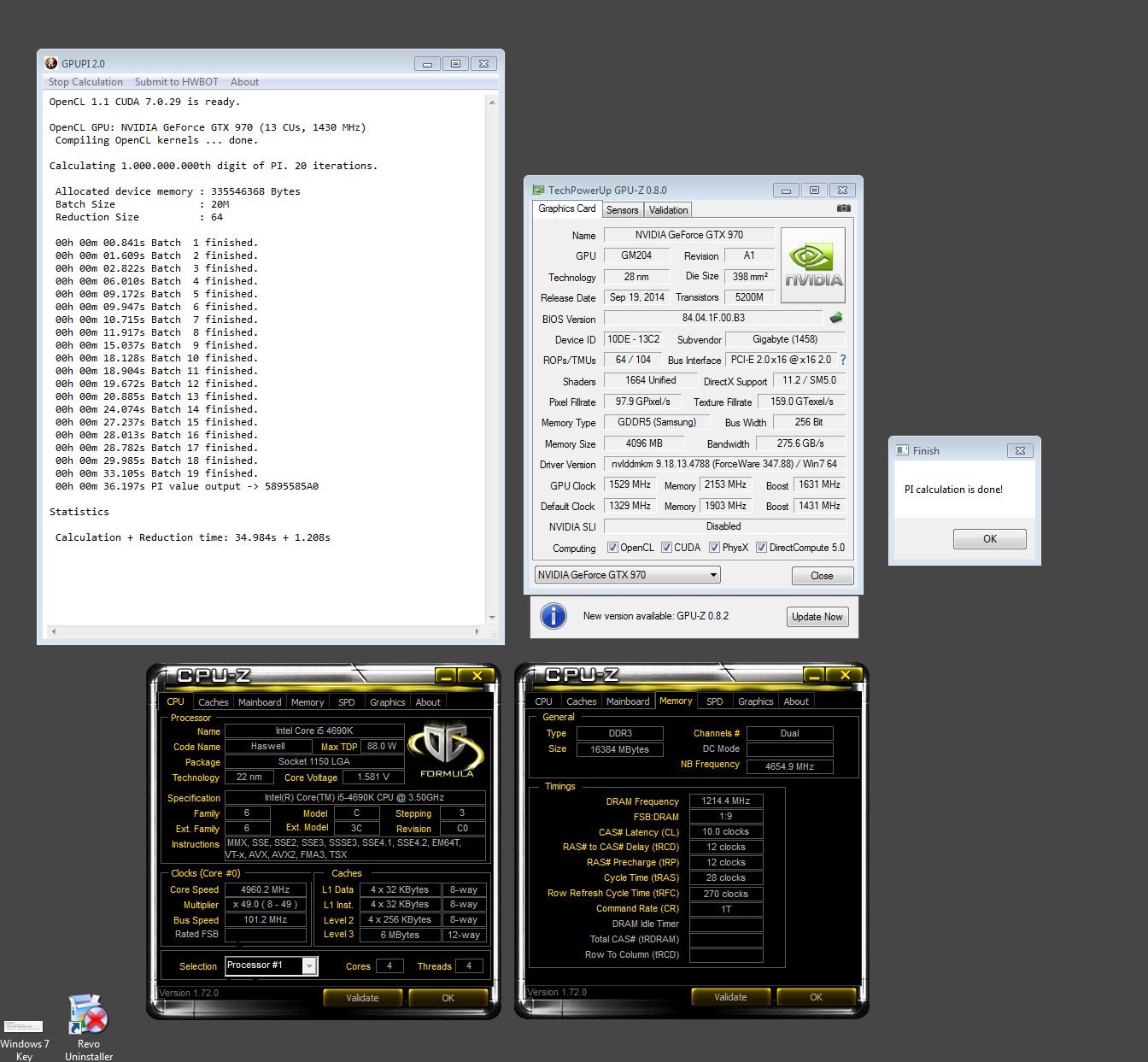Screen dimensions: 1148x1062
Task: Click the Update Now button
Action: coord(817,617)
